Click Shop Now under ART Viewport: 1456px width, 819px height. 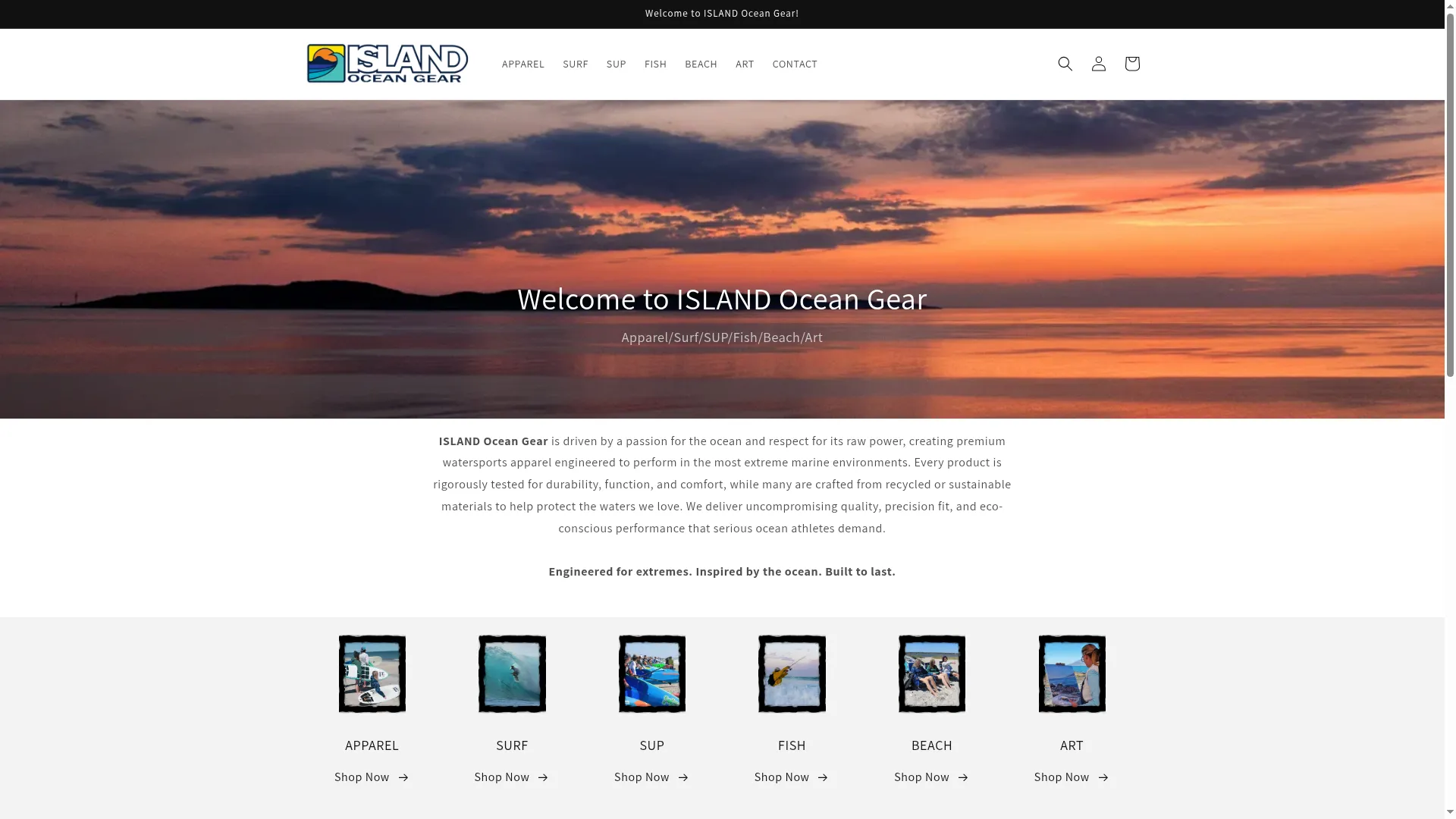[x=1072, y=777]
